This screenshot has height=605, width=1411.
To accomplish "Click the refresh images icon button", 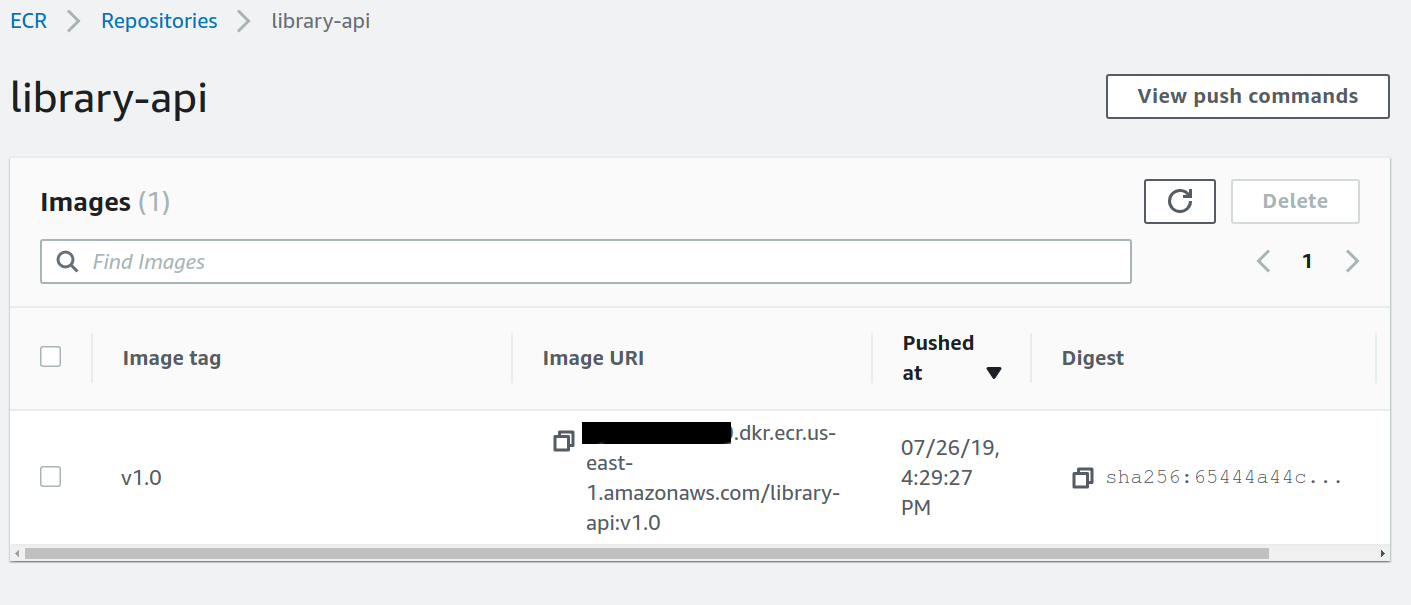I will pyautogui.click(x=1179, y=201).
